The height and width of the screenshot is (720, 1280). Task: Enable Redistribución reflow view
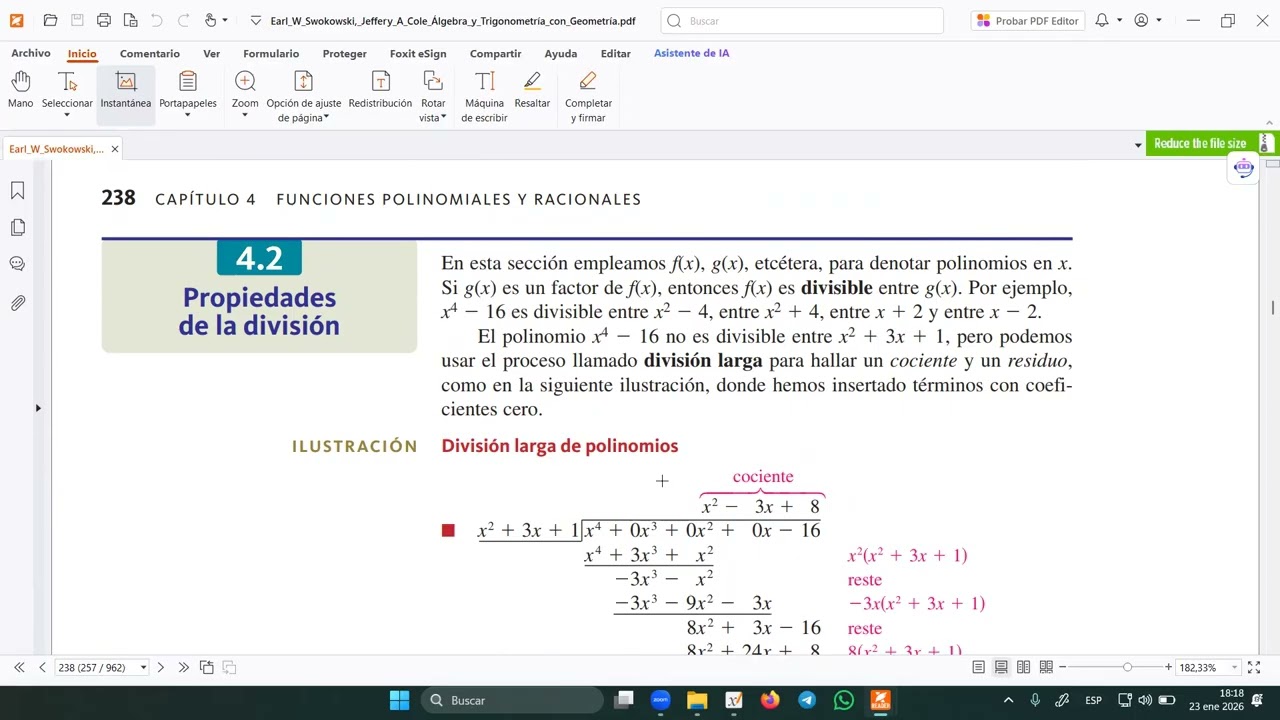click(380, 90)
